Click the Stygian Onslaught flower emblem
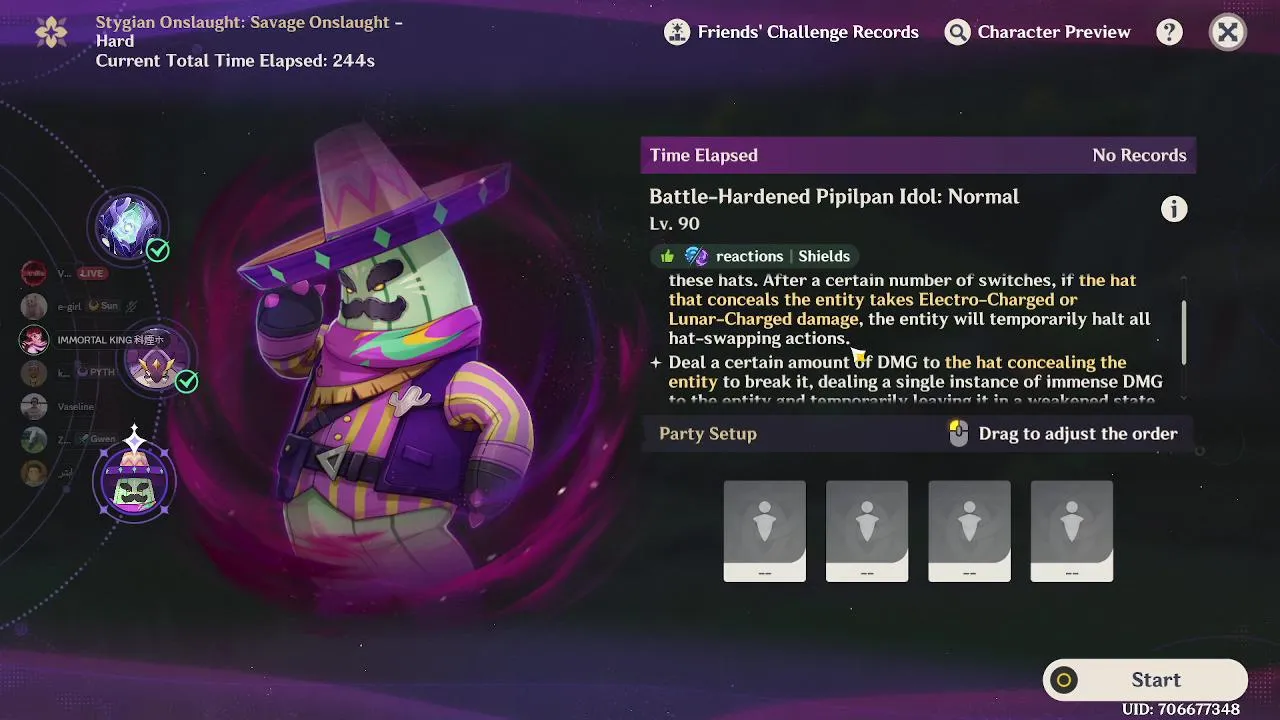Image resolution: width=1280 pixels, height=720 pixels. 51,32
